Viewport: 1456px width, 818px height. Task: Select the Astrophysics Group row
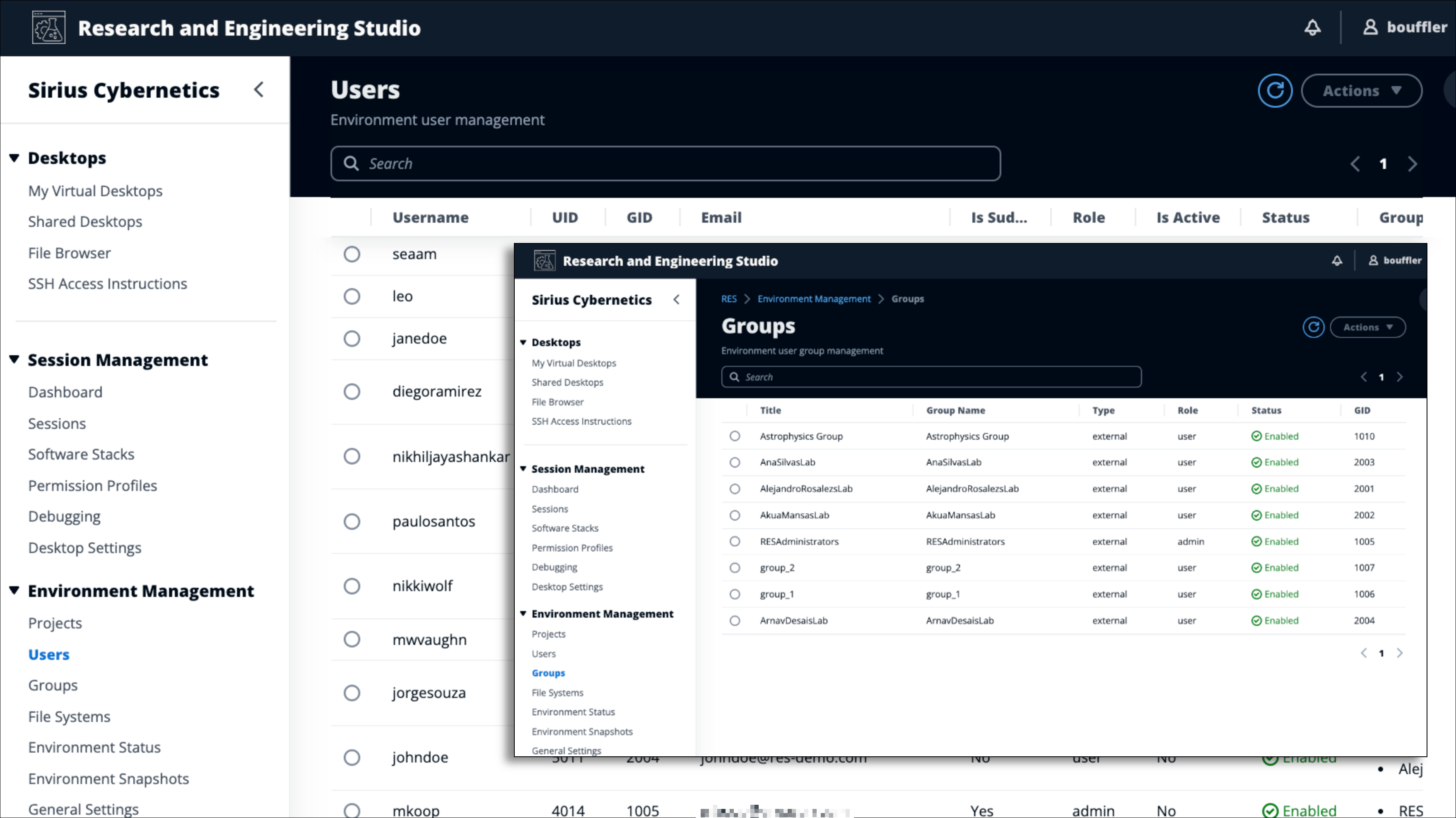[735, 435]
